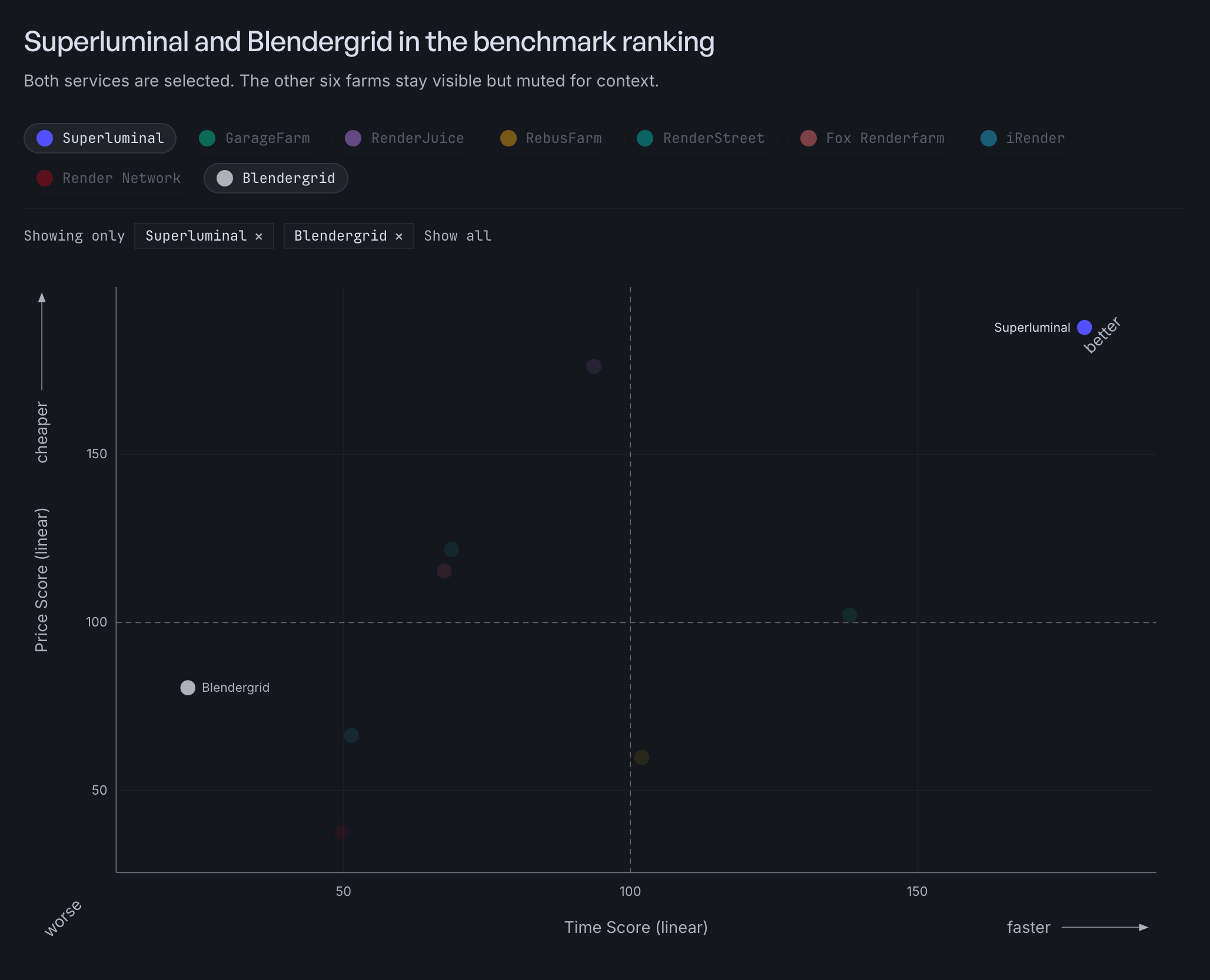The height and width of the screenshot is (980, 1210).
Task: Toggle the Fox Renderfarm legend chip
Action: pos(873,138)
